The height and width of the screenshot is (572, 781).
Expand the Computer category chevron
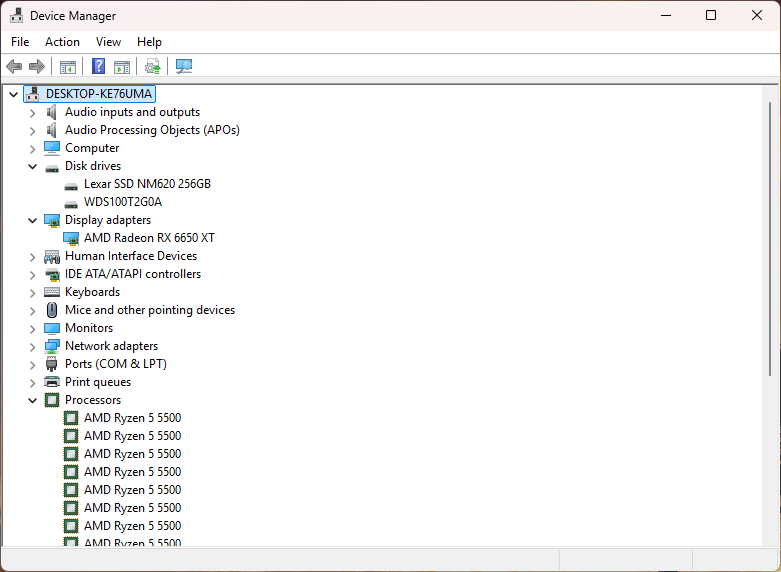tap(32, 149)
